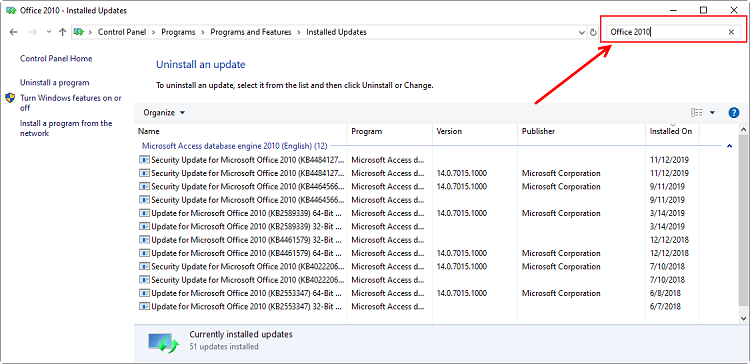The height and width of the screenshot is (364, 750).
Task: Click the Back navigation arrow
Action: point(13,32)
